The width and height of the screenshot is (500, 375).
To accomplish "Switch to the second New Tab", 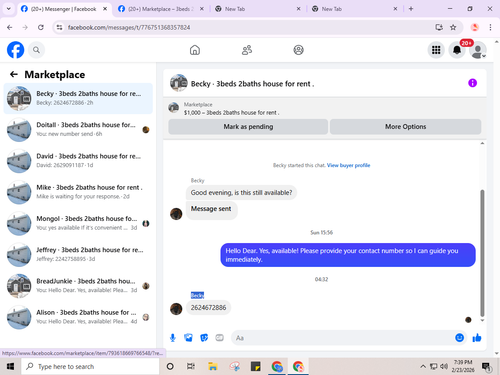I will 354,9.
